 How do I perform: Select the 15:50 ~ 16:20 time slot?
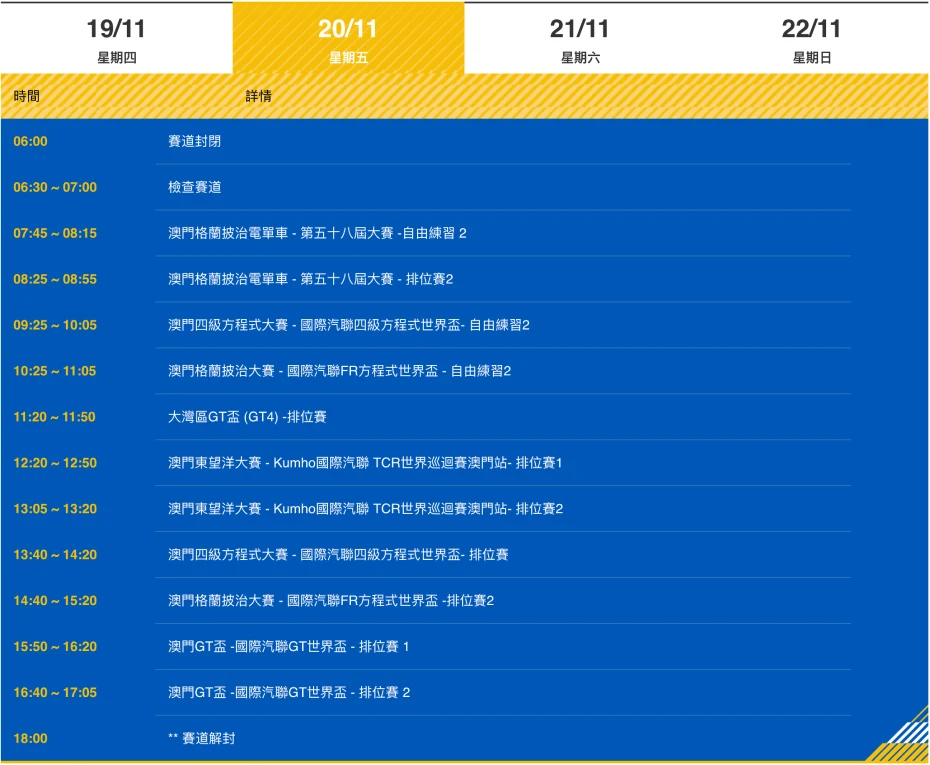55,647
